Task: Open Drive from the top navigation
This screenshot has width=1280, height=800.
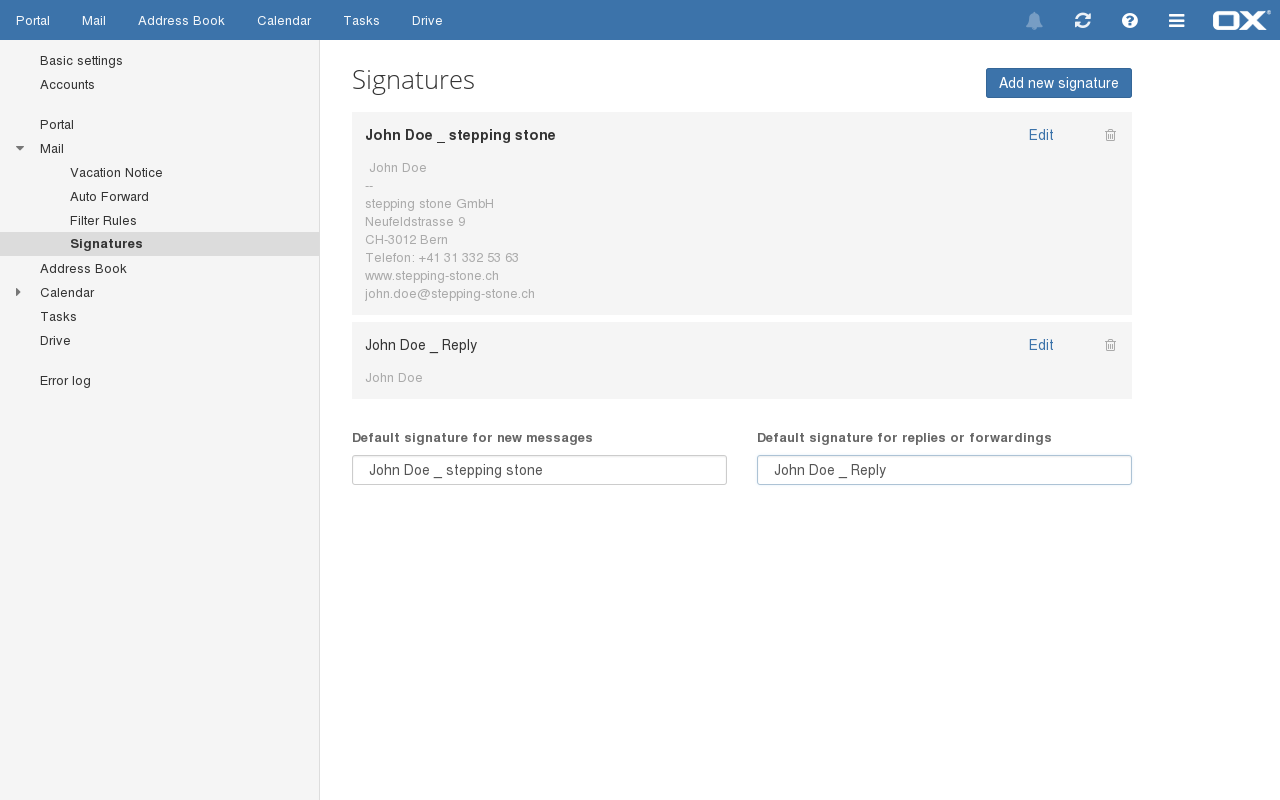Action: coord(427,21)
